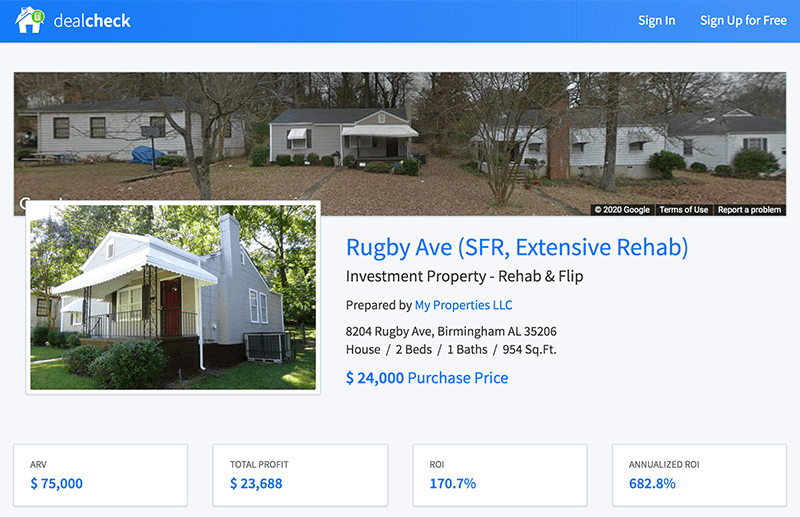
Task: Click the 682.8% annualized ROI value
Action: 652,483
